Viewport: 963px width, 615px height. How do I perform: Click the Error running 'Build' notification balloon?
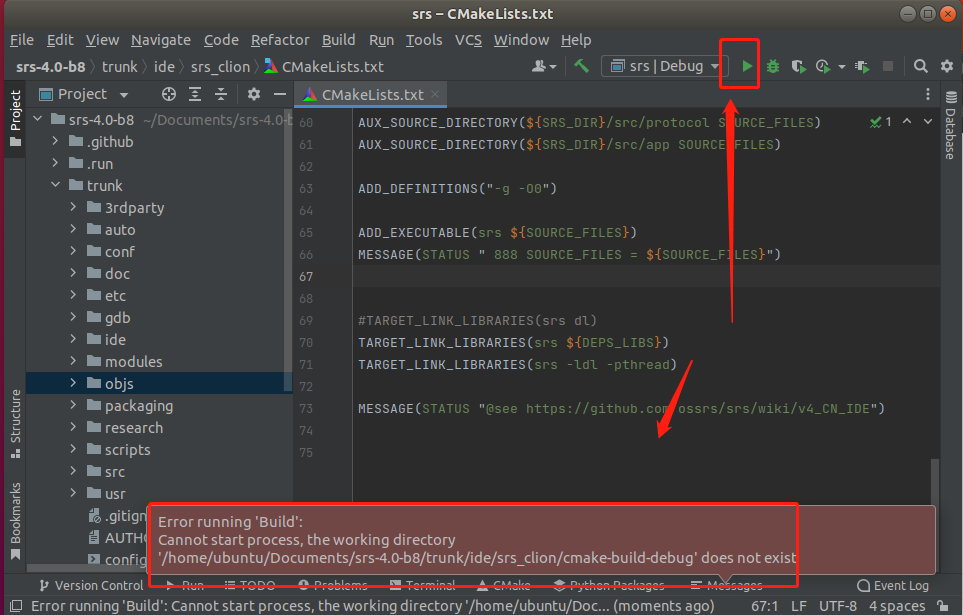pos(542,540)
